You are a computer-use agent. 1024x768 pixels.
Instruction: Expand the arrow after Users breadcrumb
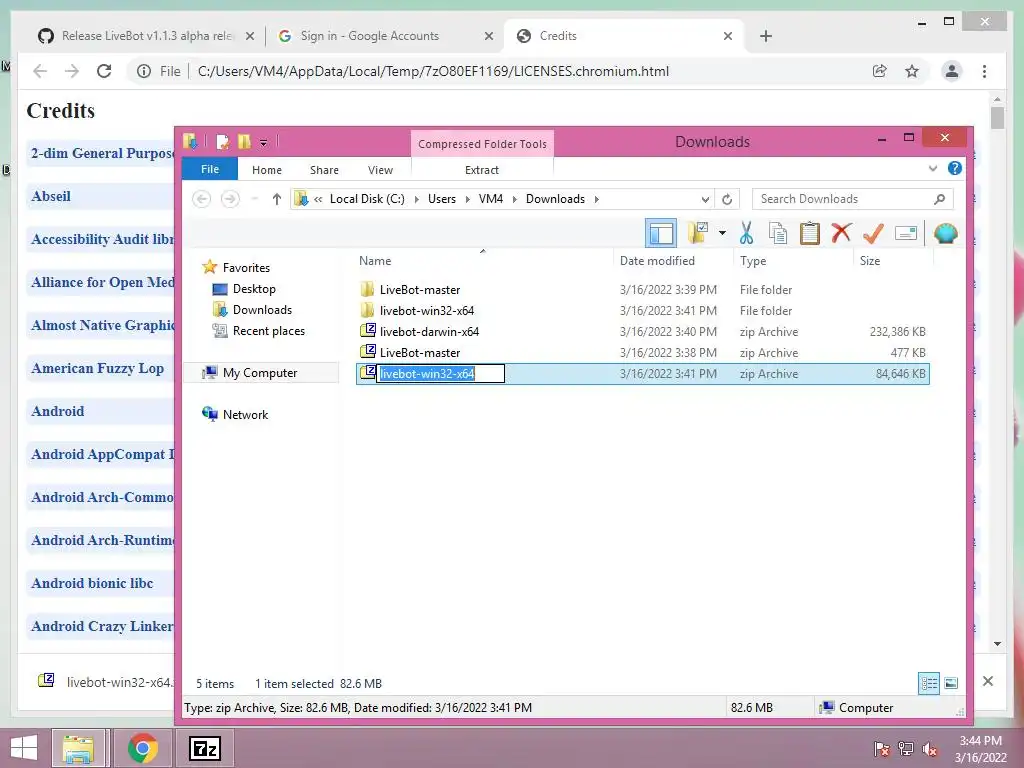click(468, 199)
